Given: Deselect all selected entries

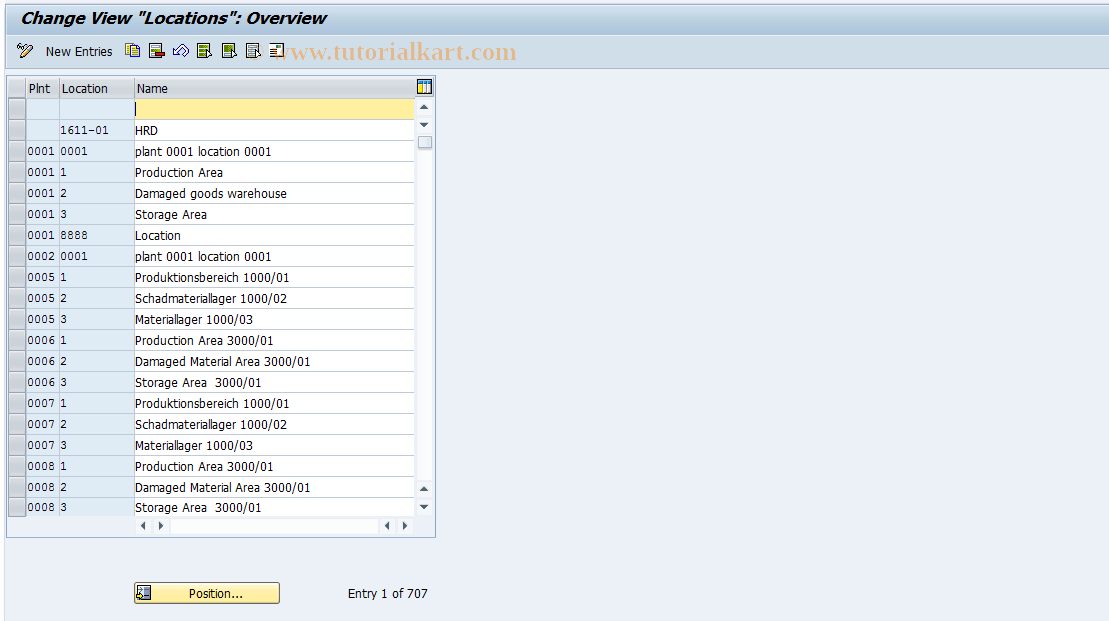Looking at the screenshot, I should (252, 50).
